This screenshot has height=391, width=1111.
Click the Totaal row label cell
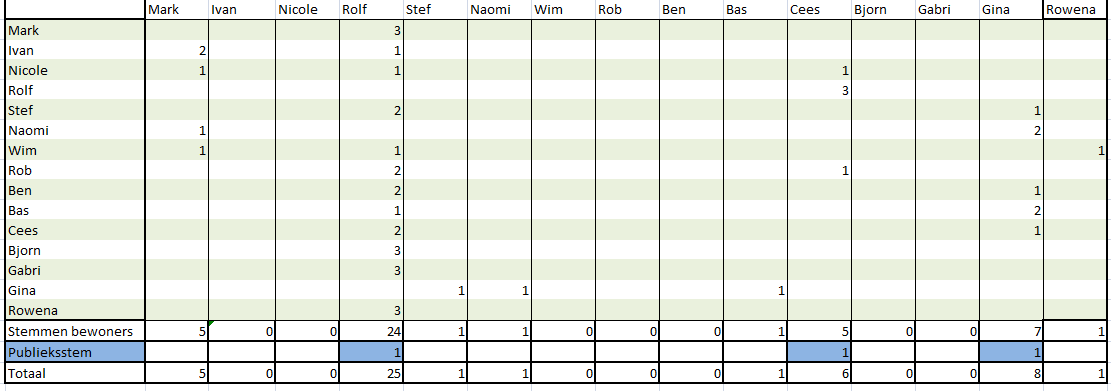[74, 373]
